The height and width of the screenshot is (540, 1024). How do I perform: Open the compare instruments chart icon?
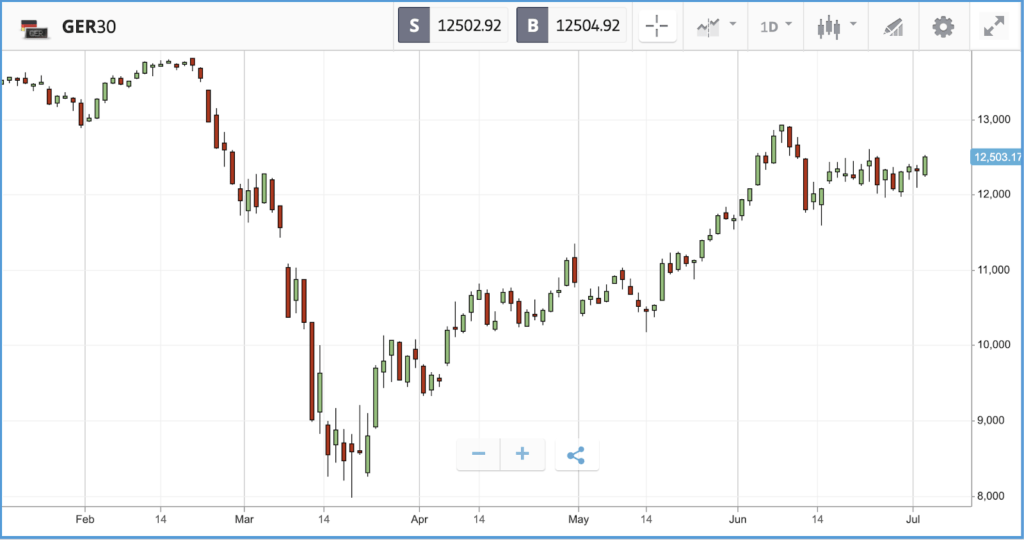click(708, 27)
